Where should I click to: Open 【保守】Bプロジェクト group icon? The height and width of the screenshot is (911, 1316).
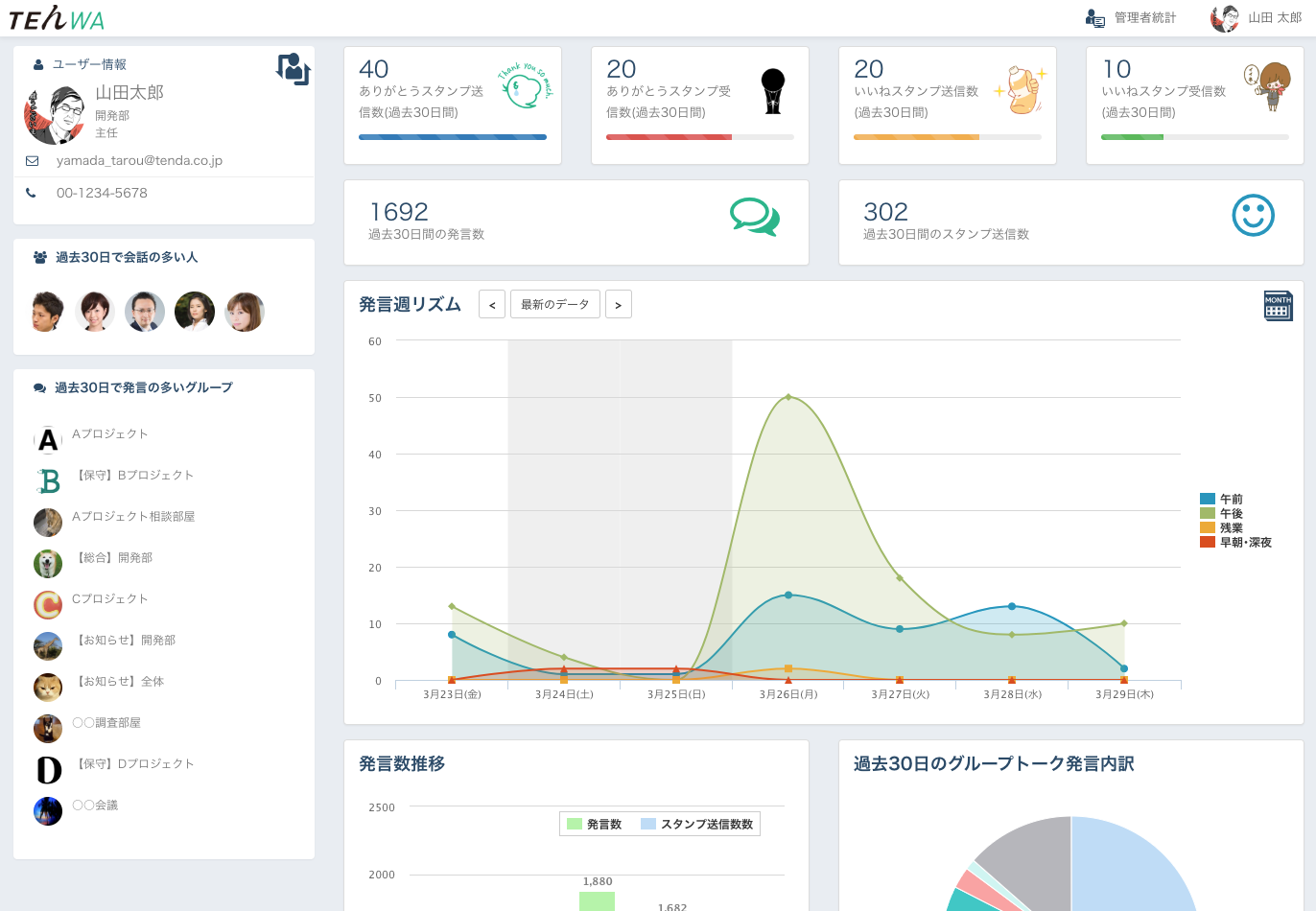tap(48, 481)
